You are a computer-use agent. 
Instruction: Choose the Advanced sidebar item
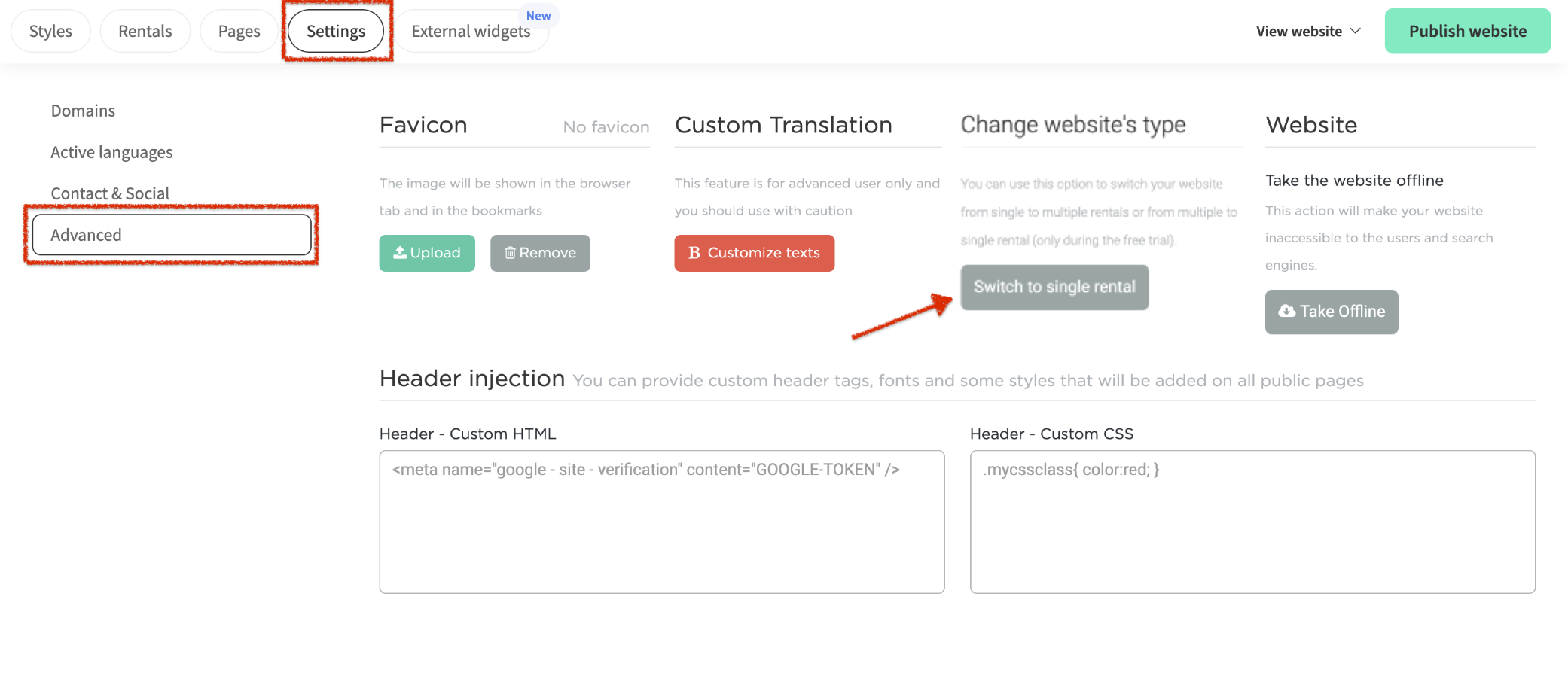tap(172, 235)
